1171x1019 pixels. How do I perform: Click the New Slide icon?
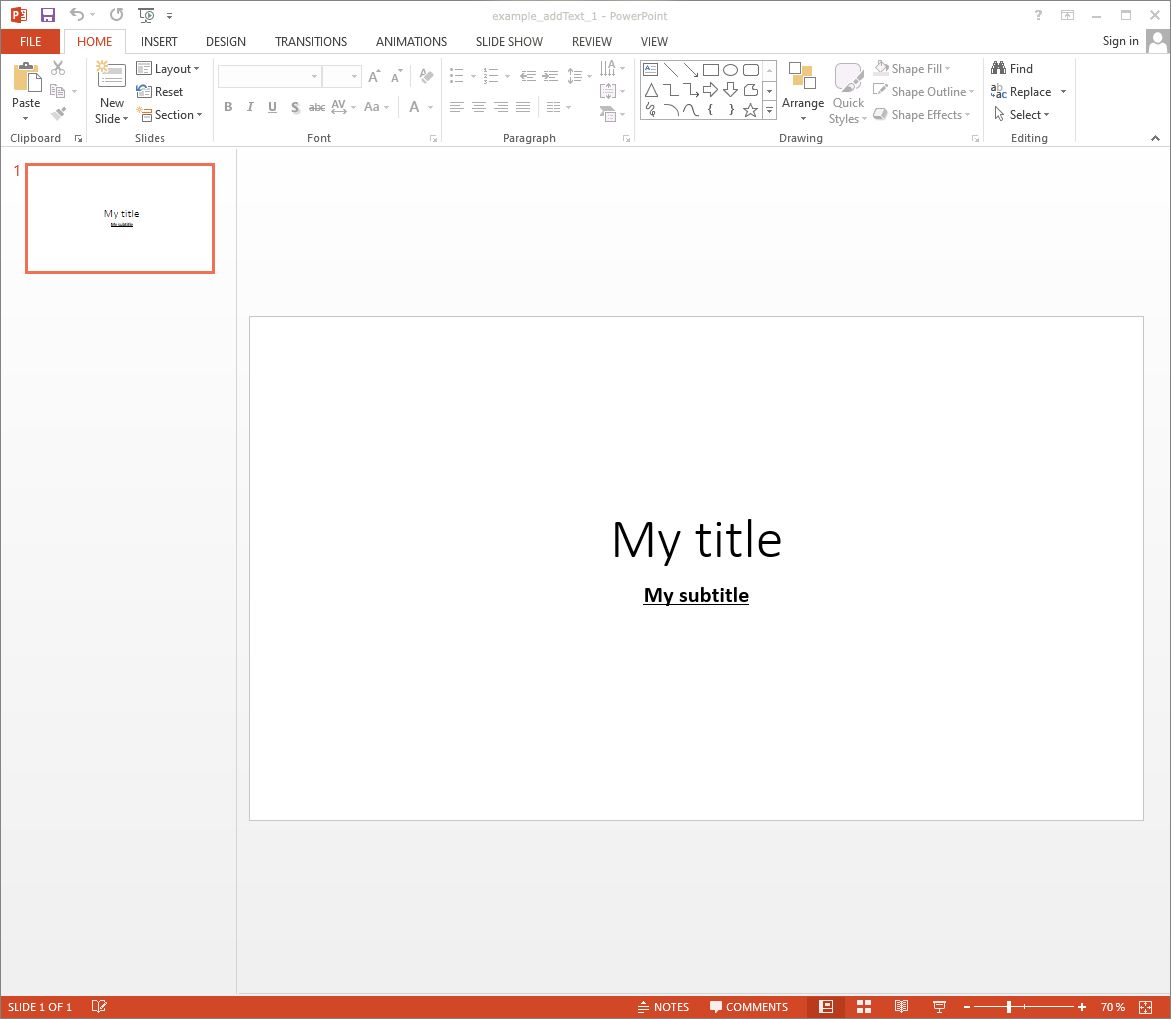[x=111, y=76]
